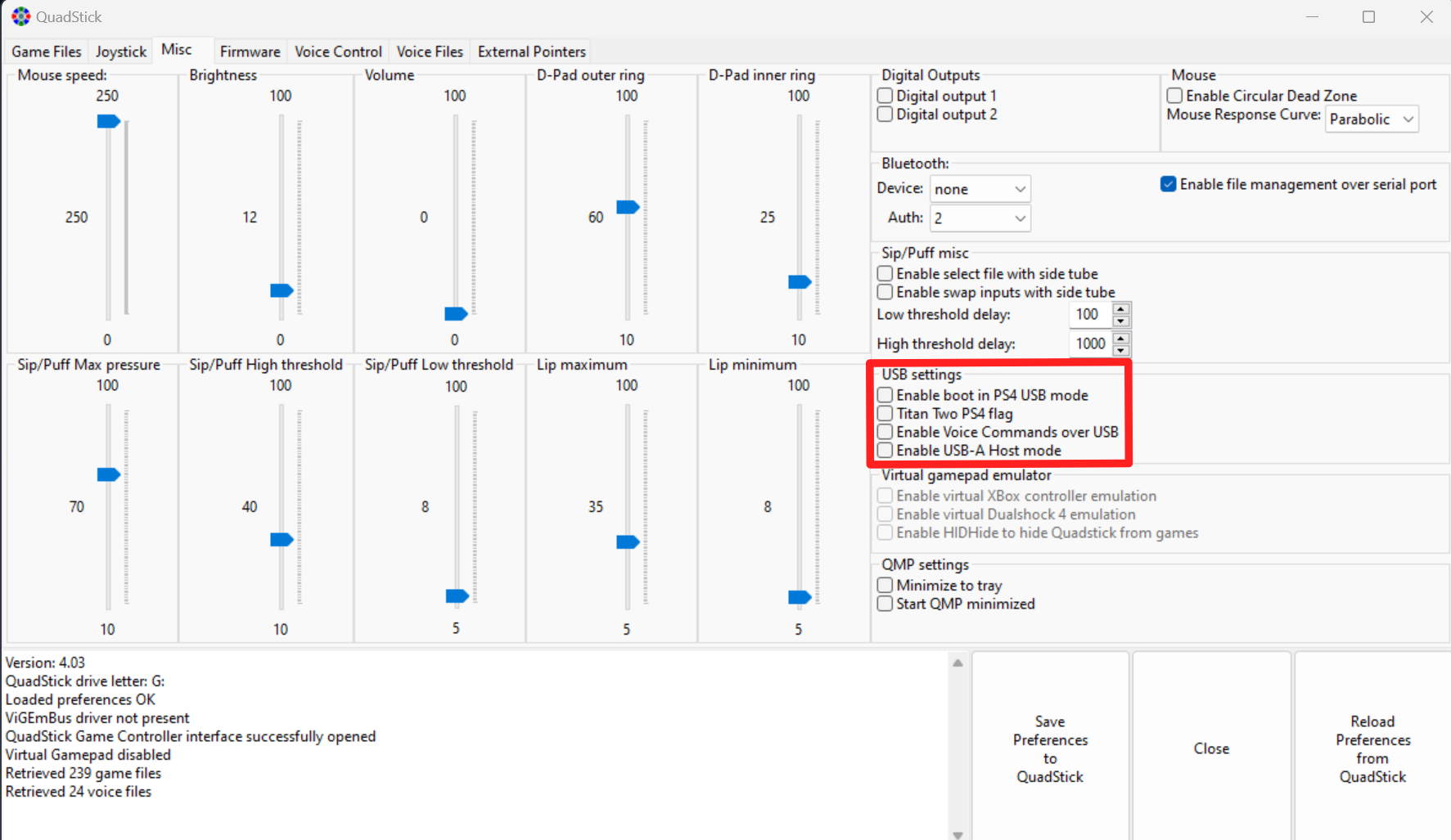The width and height of the screenshot is (1451, 840).
Task: Open the Firmware tab
Action: (250, 52)
